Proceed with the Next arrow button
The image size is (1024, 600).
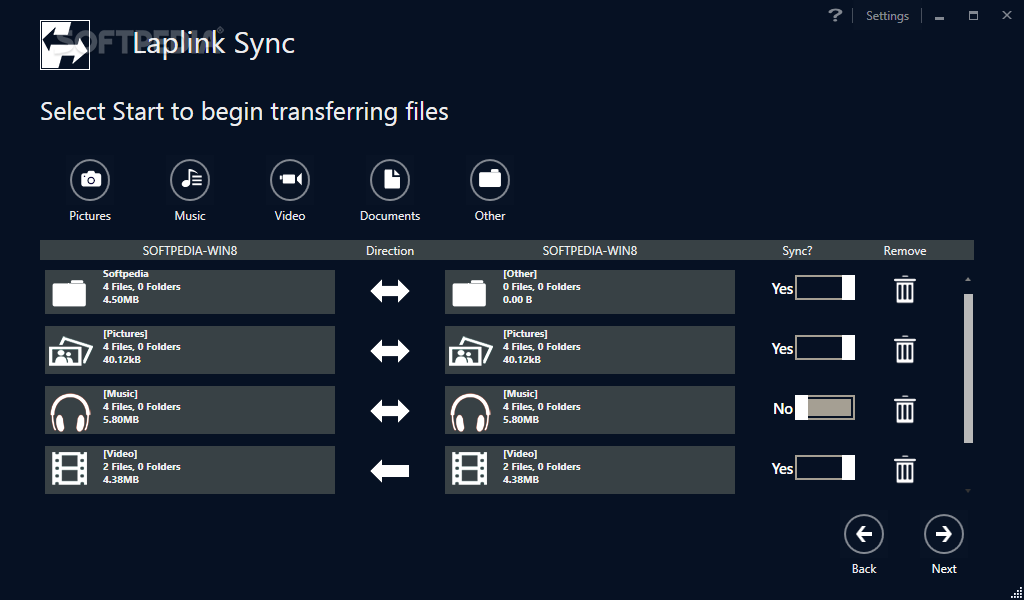(944, 535)
